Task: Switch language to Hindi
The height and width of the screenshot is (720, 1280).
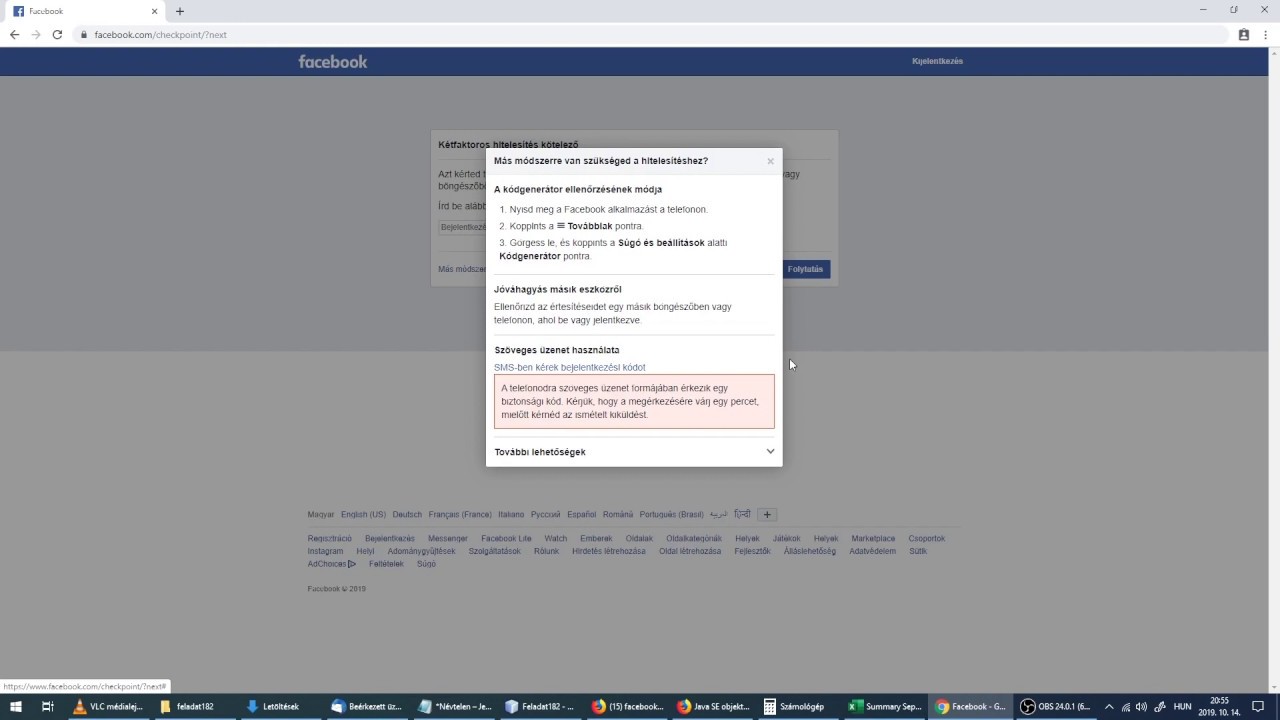Action: [x=742, y=514]
